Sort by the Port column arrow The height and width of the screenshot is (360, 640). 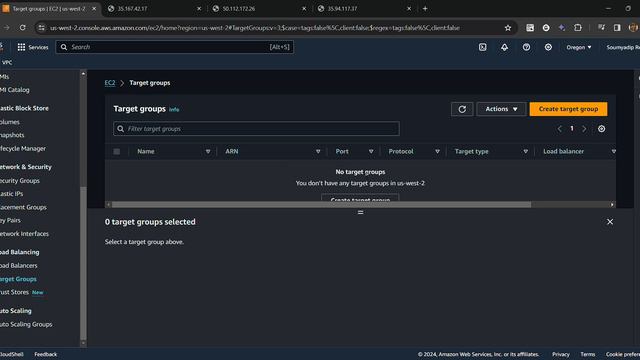click(371, 151)
